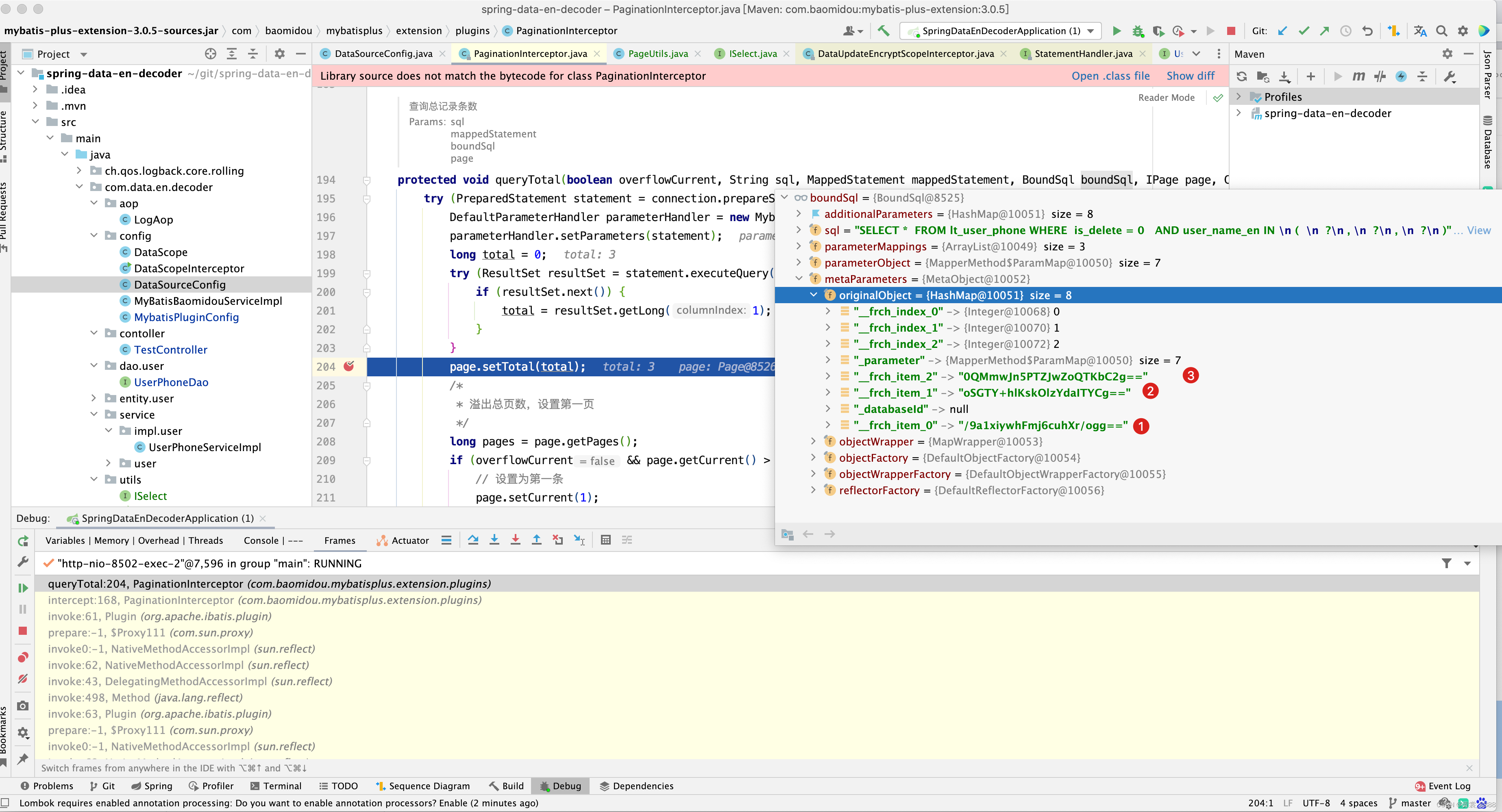Click the Maven Settings wrench icon

1450,76
